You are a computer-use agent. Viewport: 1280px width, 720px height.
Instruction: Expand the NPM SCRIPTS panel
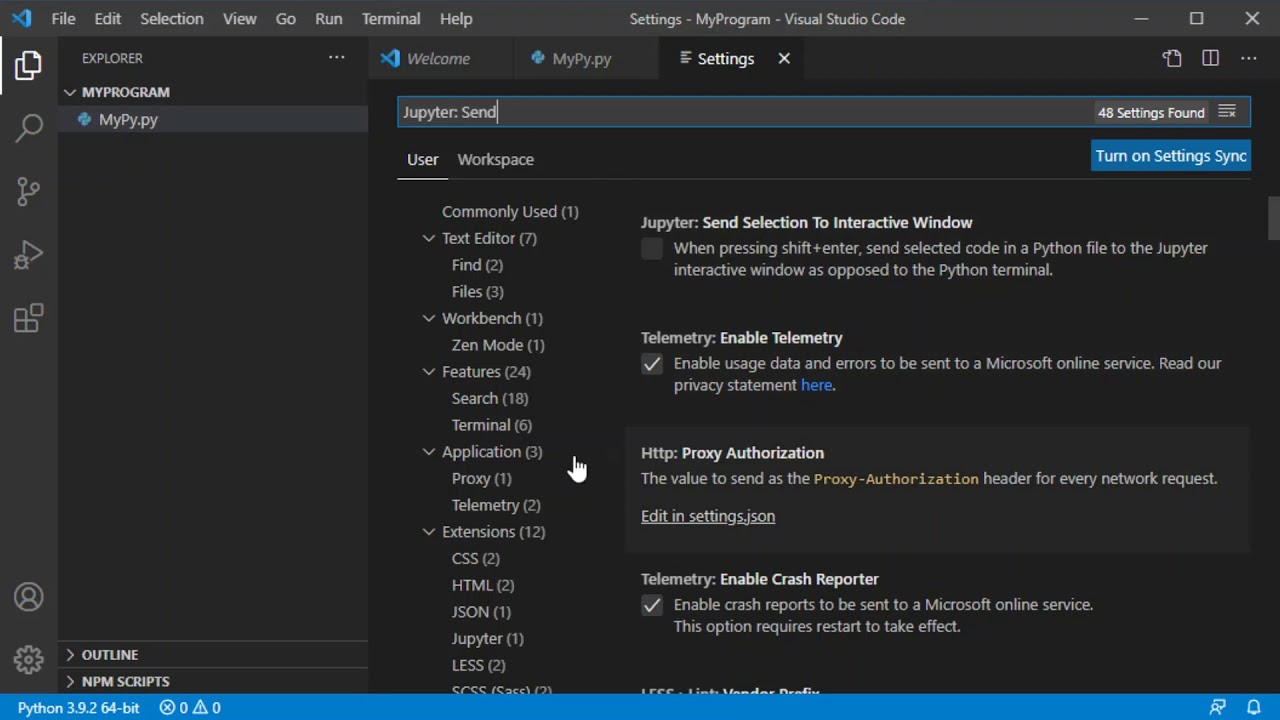[x=212, y=681]
